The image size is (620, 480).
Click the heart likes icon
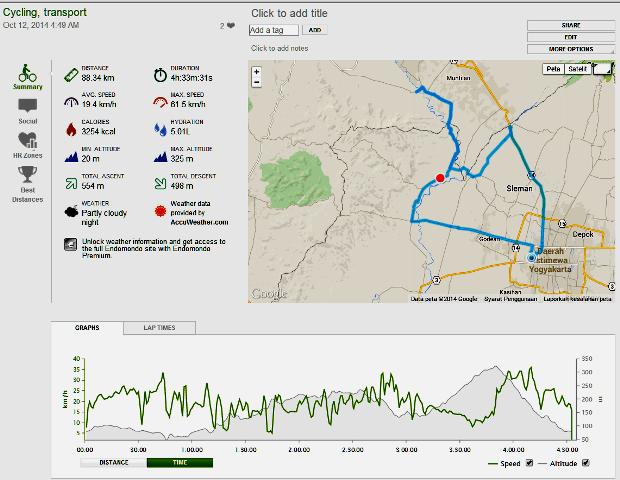point(231,26)
